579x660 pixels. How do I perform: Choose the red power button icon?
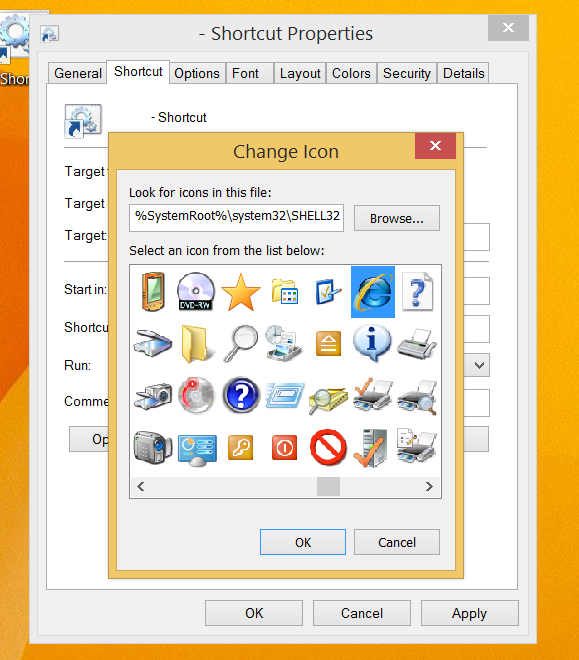pyautogui.click(x=284, y=447)
